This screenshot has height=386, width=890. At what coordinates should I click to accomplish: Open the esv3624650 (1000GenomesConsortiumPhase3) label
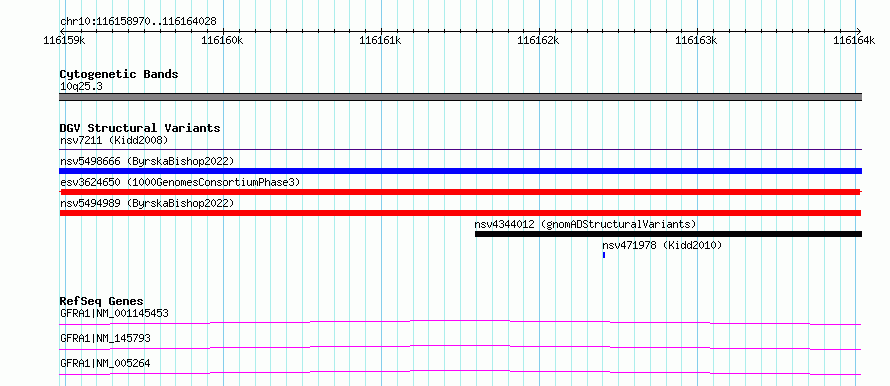(x=180, y=182)
